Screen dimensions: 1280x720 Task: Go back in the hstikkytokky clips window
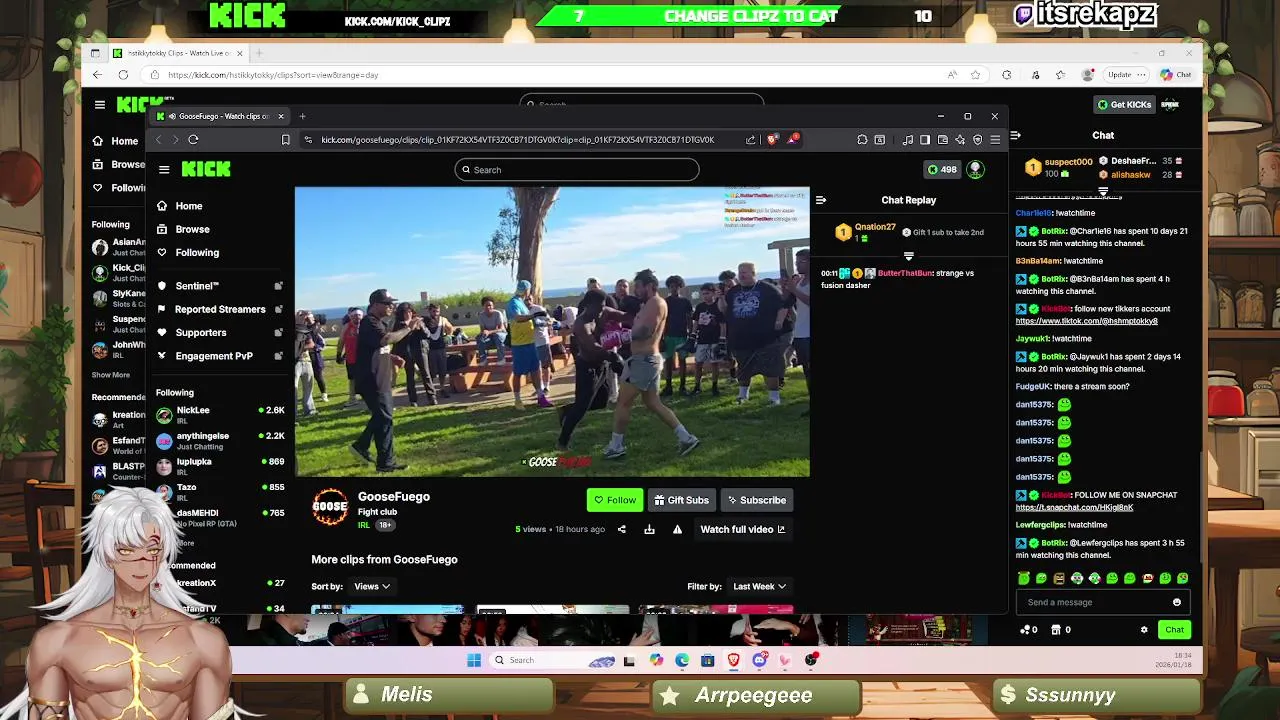(97, 75)
